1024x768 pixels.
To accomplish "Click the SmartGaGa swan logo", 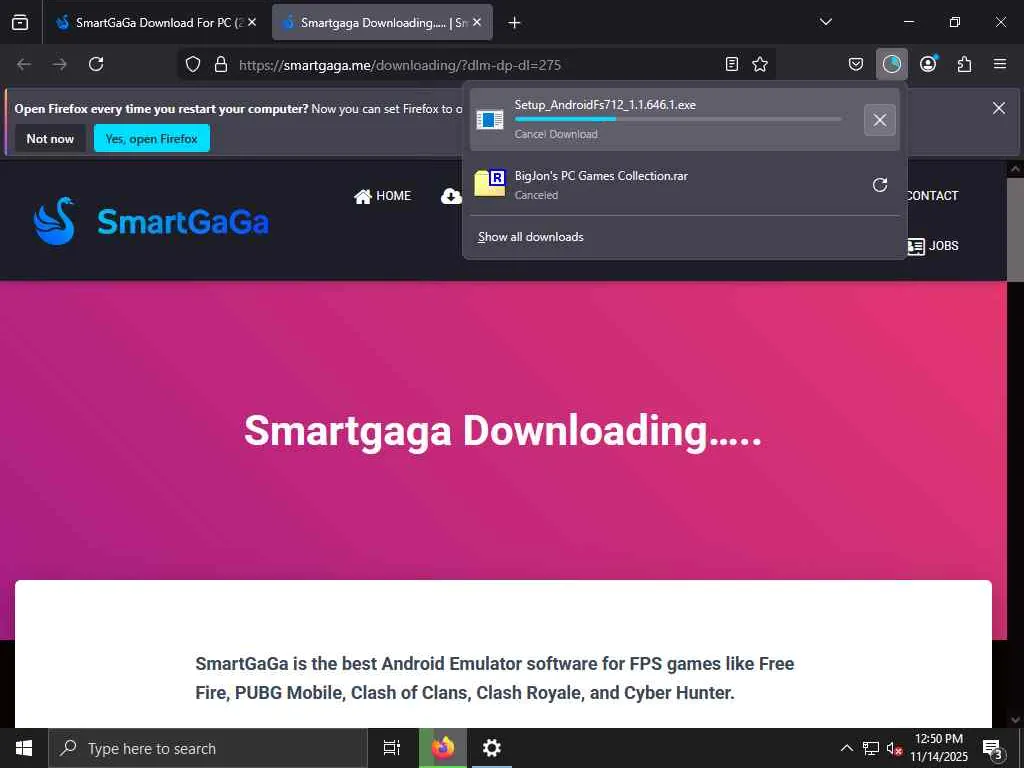I will pos(54,221).
